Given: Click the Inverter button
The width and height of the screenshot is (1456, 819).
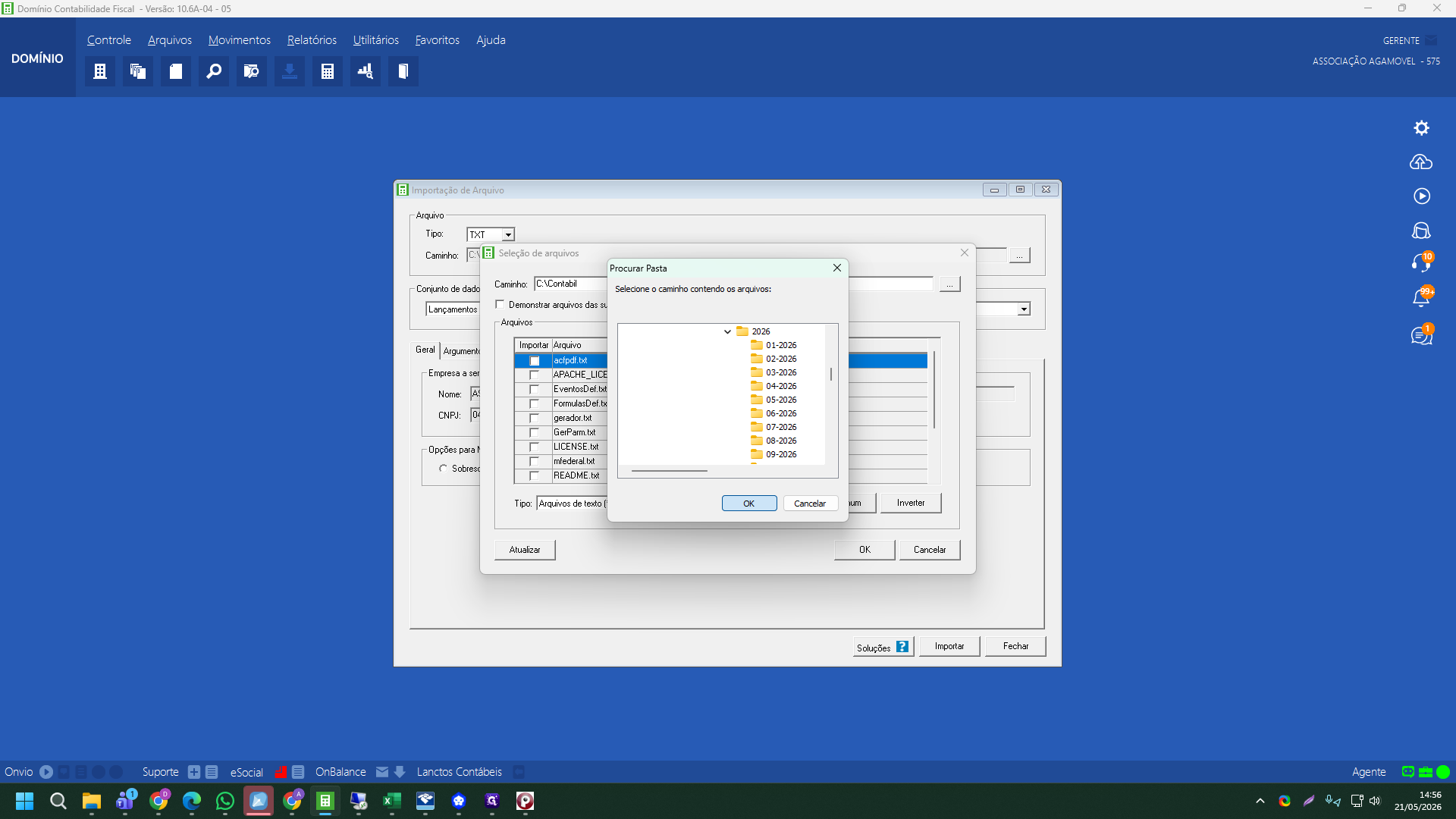Looking at the screenshot, I should click(x=911, y=503).
